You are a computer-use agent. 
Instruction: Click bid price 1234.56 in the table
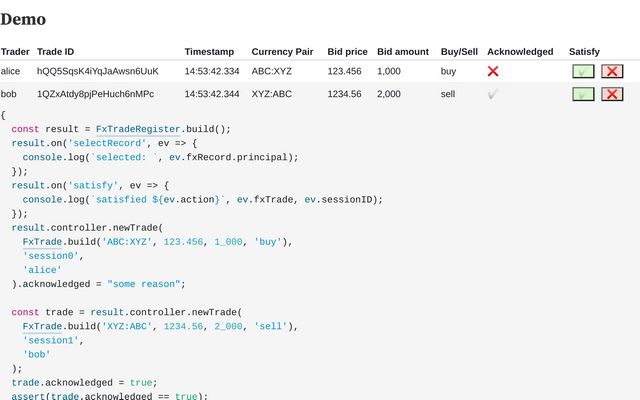click(344, 94)
